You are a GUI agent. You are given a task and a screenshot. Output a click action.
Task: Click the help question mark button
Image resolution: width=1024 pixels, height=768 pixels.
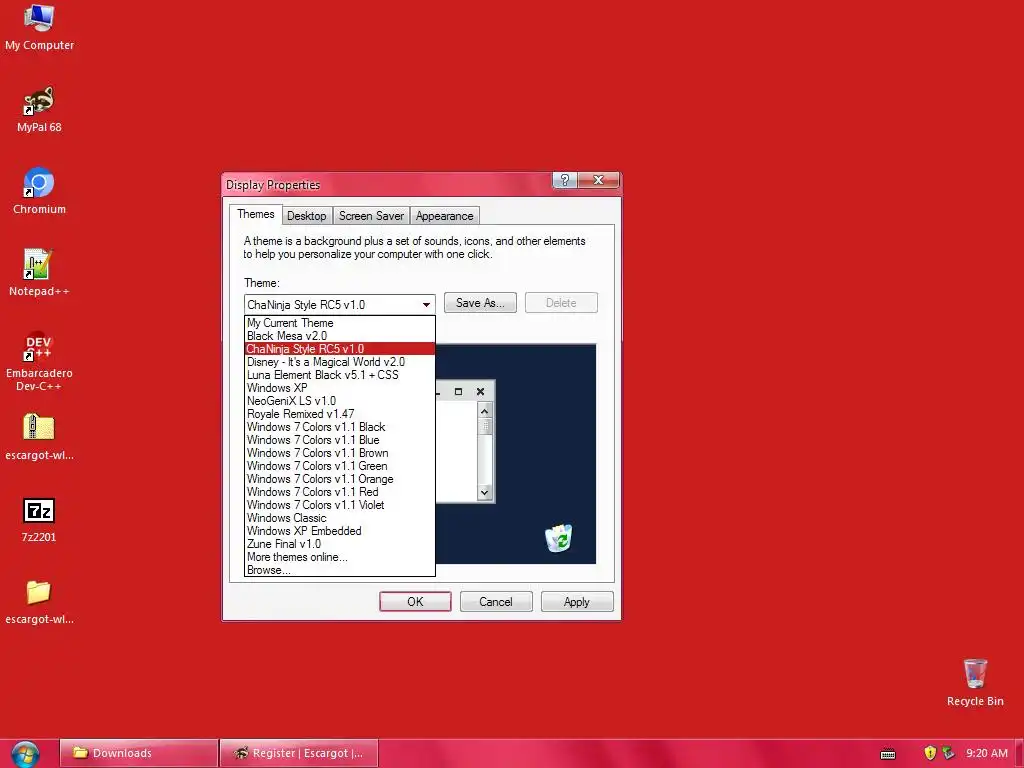pyautogui.click(x=565, y=180)
